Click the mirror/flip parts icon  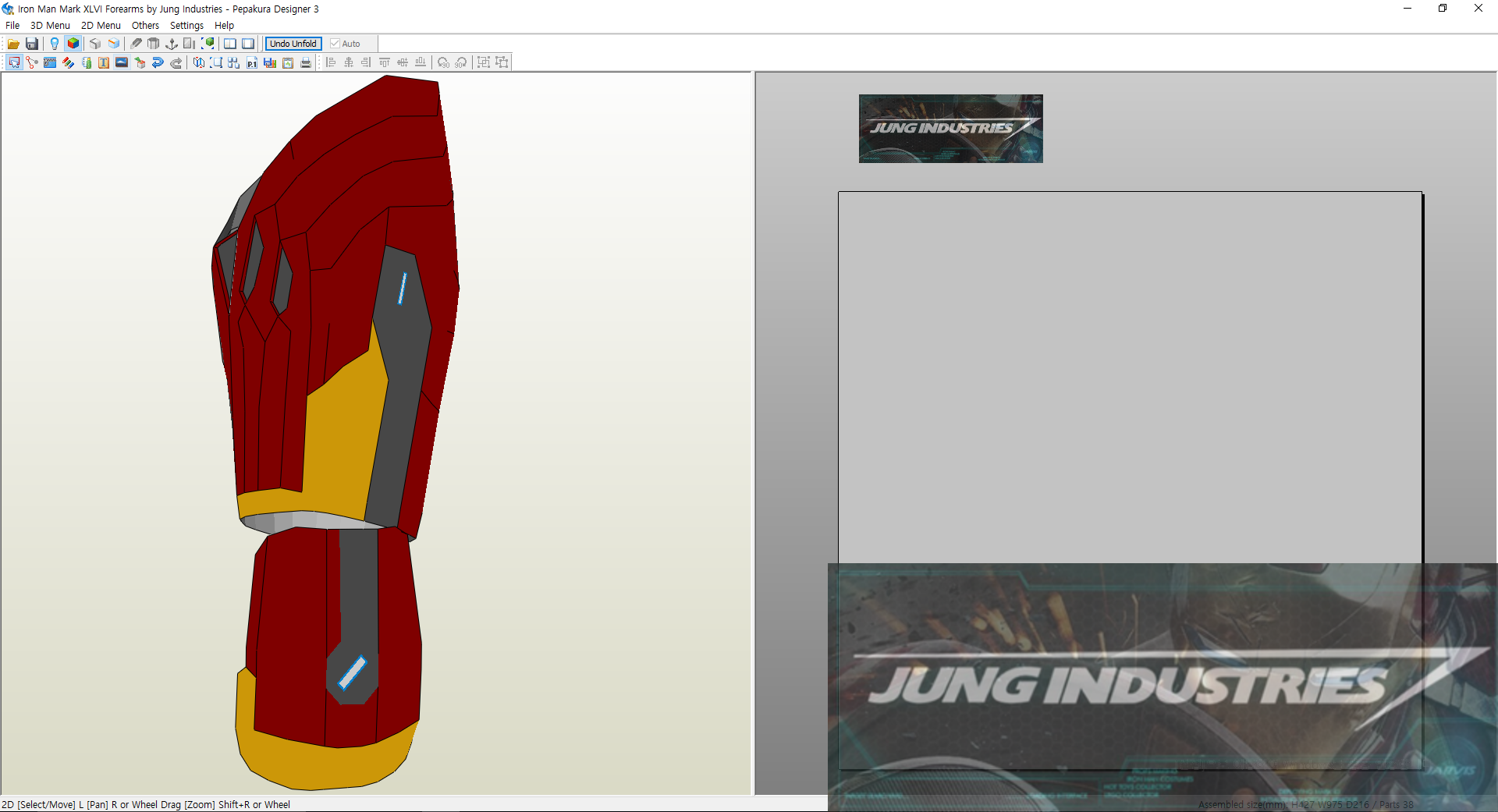point(199,62)
